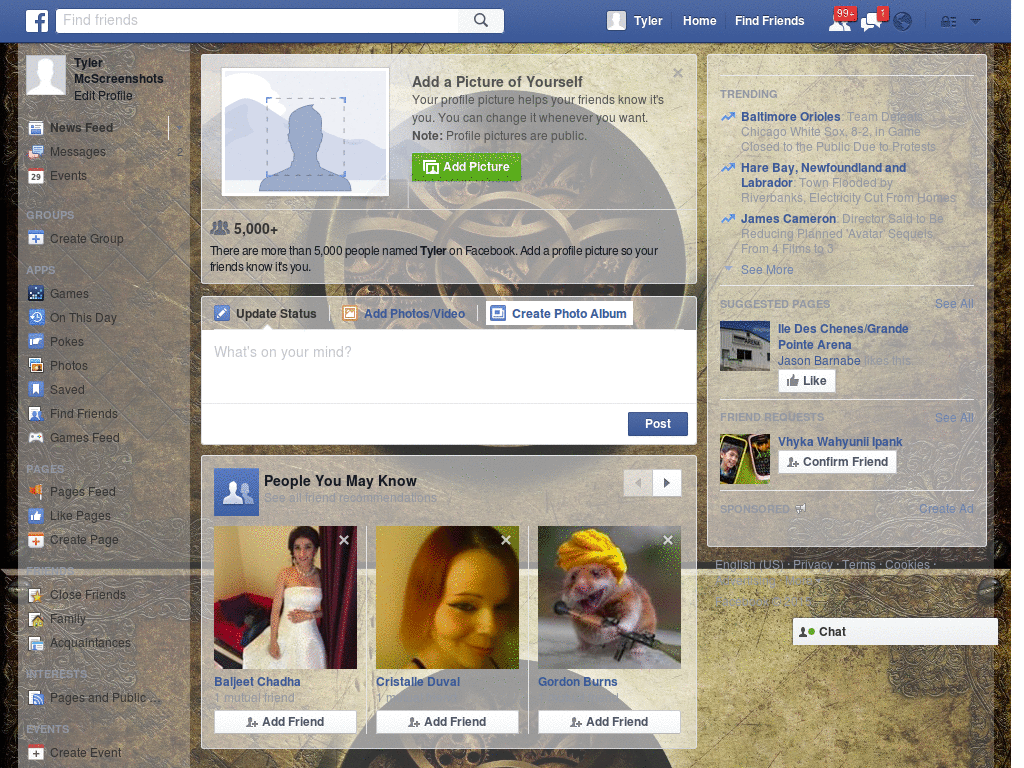1024x768 pixels.
Task: Open Family list icon
Action: [36, 618]
